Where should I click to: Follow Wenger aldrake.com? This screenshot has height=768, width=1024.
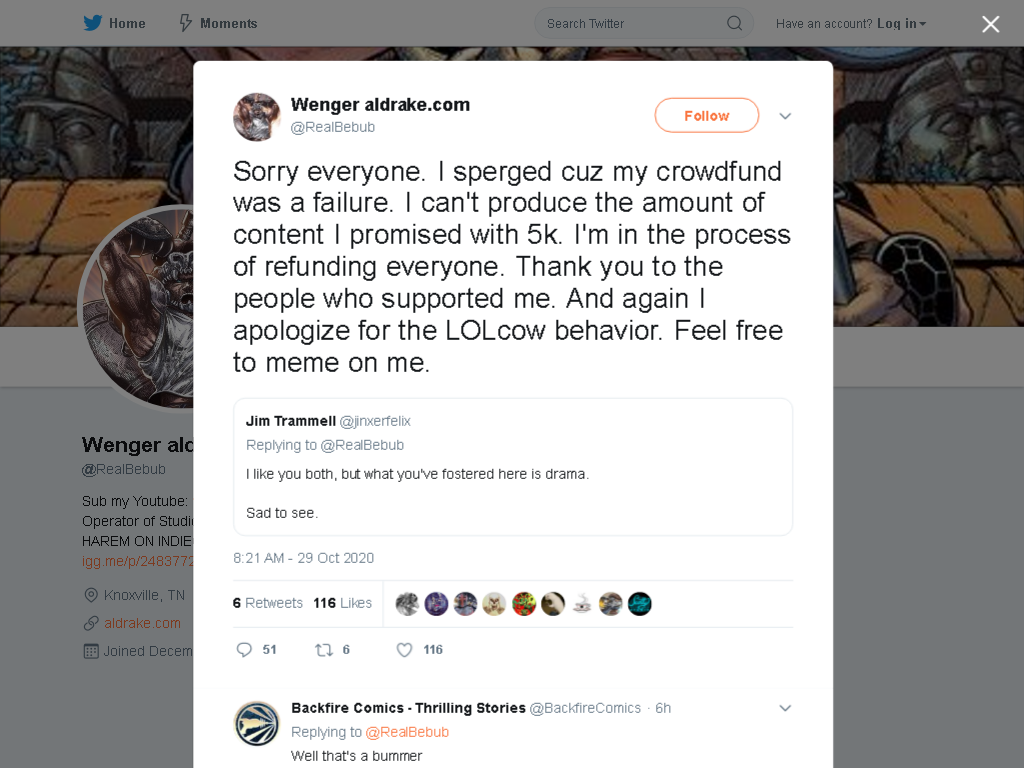(x=707, y=116)
